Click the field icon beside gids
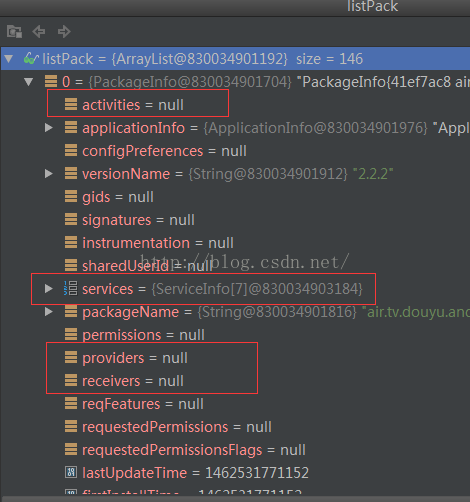 71,196
